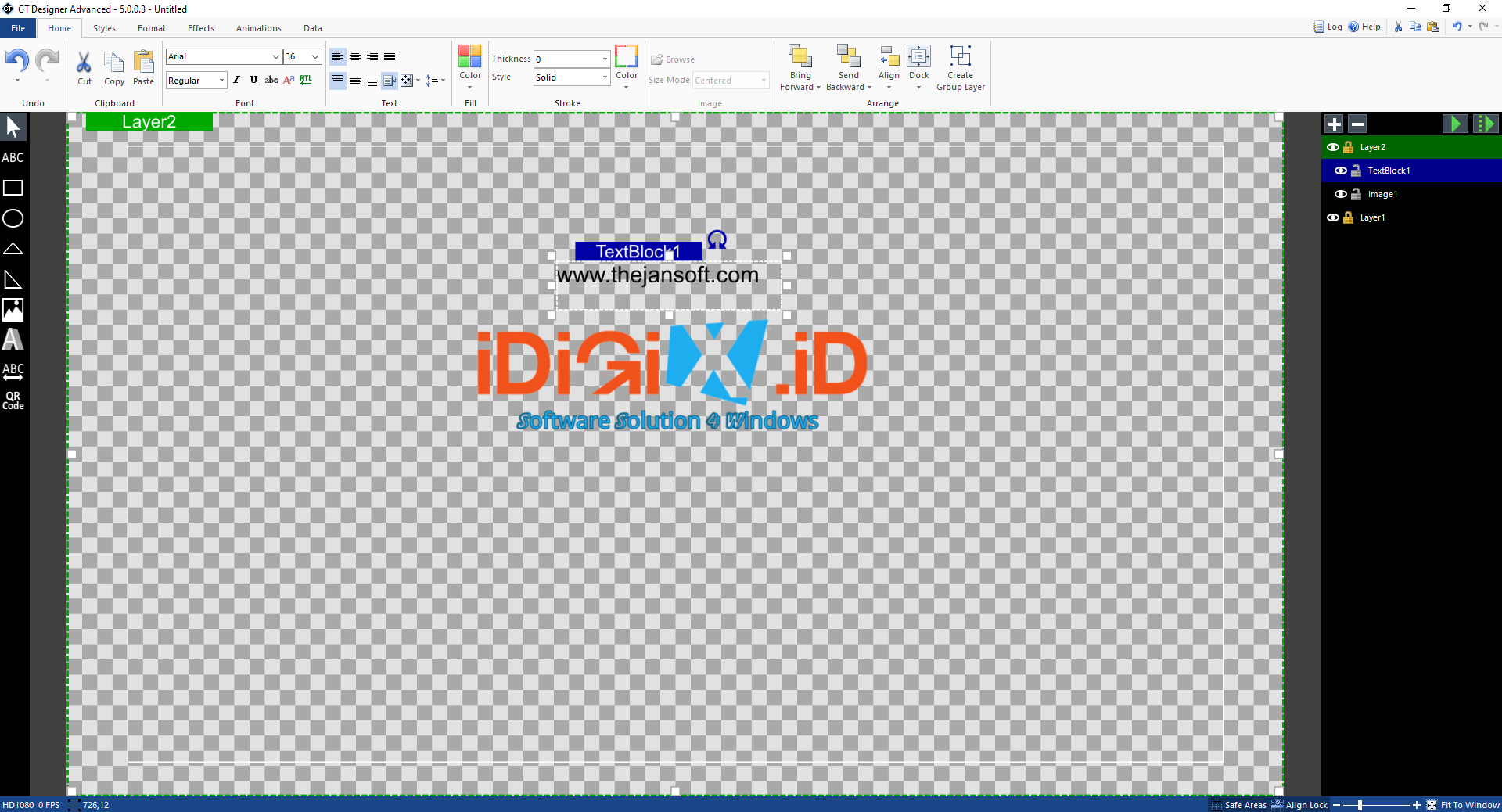
Task: Add a new layer with plus button
Action: tap(1335, 124)
